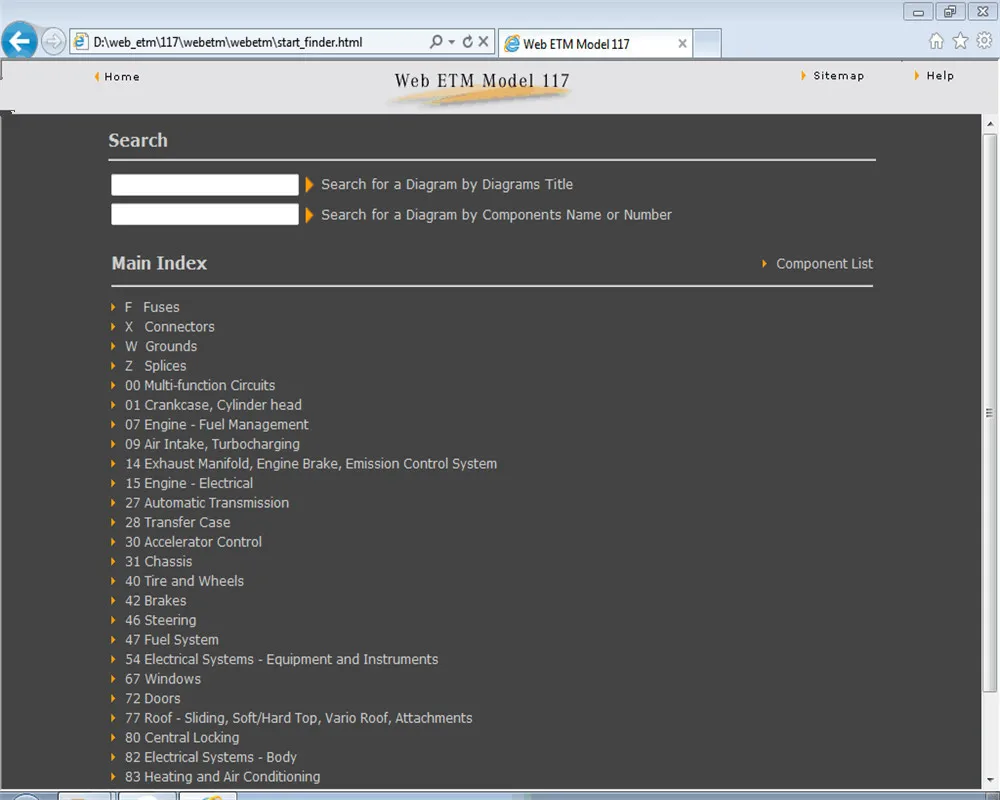Open the address bar dropdown arrow

point(452,42)
